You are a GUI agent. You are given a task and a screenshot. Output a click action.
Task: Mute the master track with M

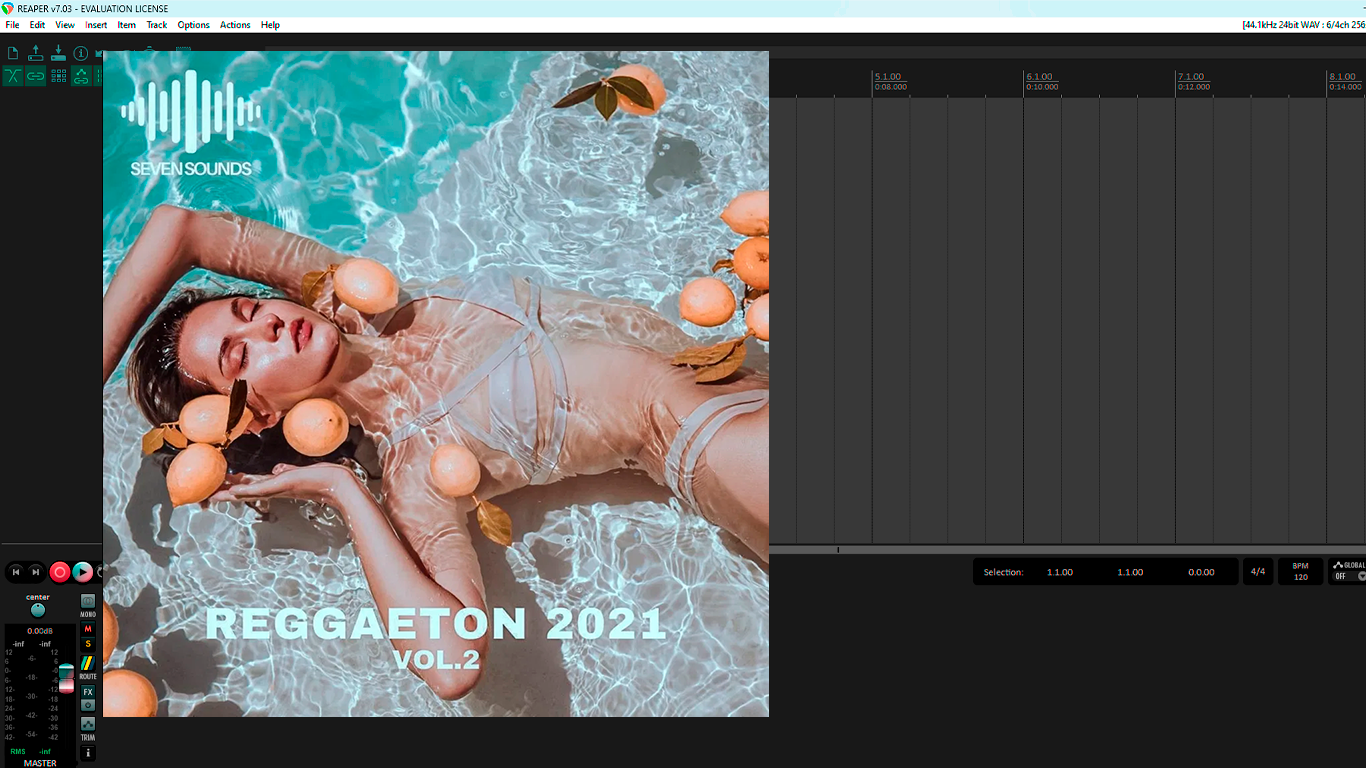point(88,629)
